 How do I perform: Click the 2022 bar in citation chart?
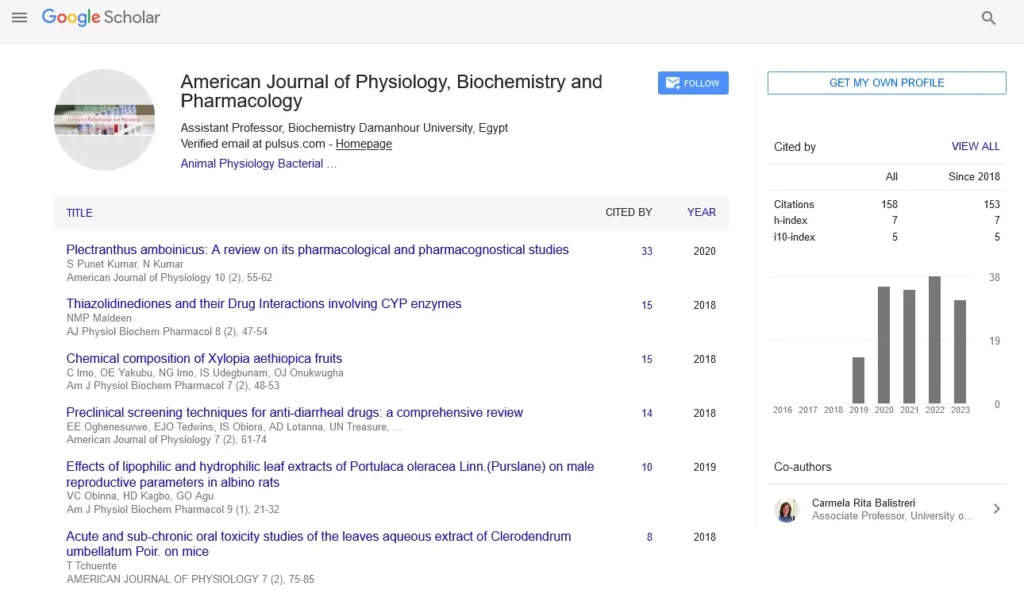(934, 339)
